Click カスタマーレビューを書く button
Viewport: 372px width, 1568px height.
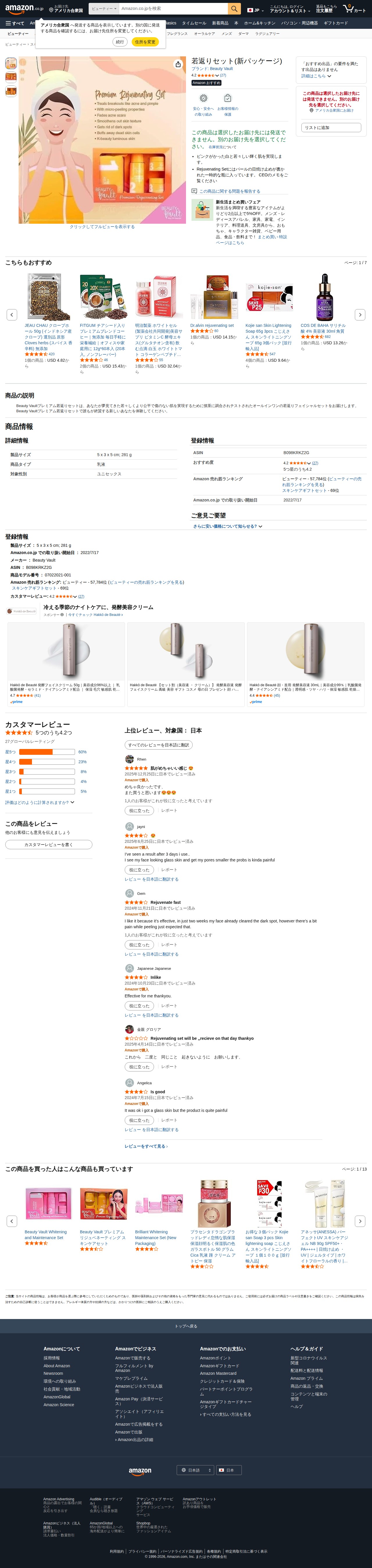(x=49, y=844)
